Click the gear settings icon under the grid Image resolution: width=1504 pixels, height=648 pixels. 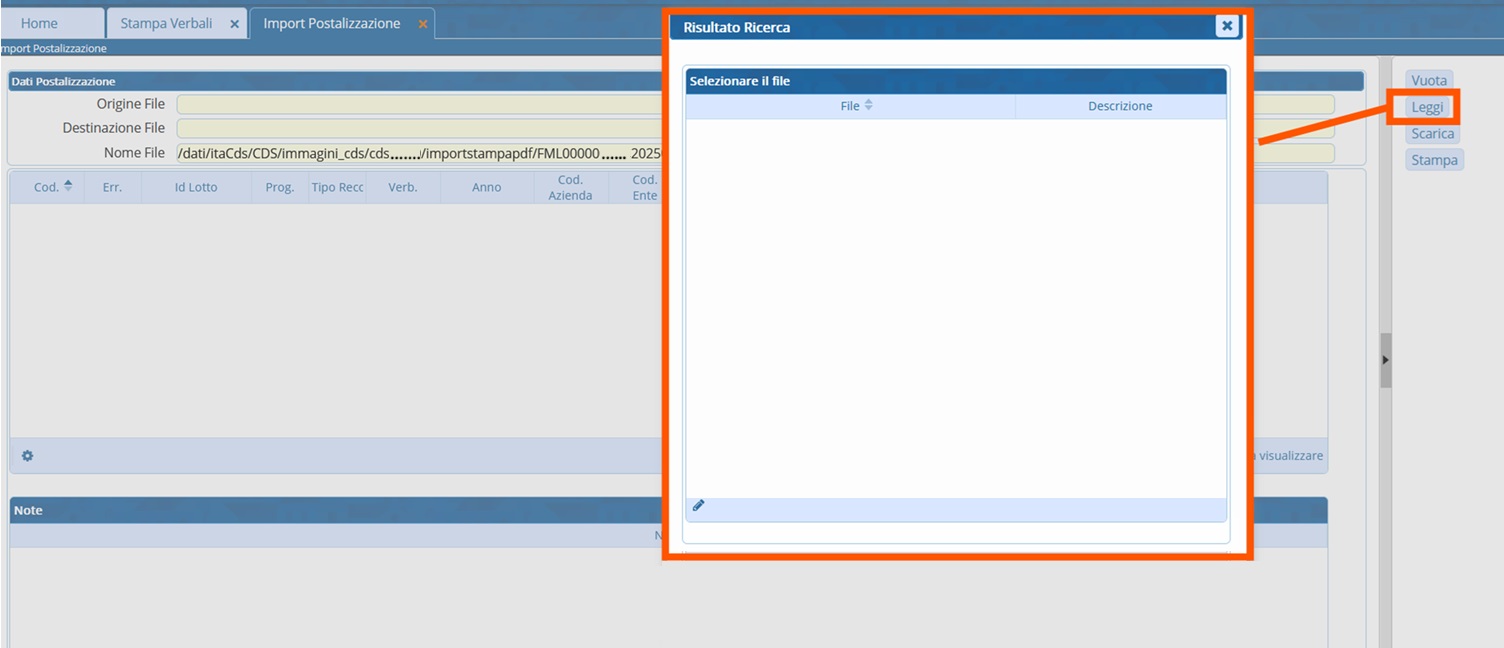click(x=27, y=456)
